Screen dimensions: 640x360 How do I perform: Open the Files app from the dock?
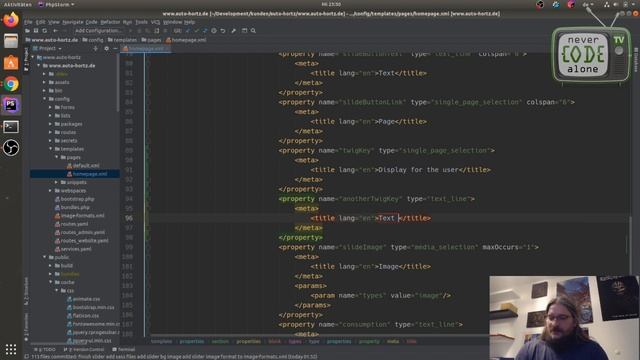(x=11, y=41)
